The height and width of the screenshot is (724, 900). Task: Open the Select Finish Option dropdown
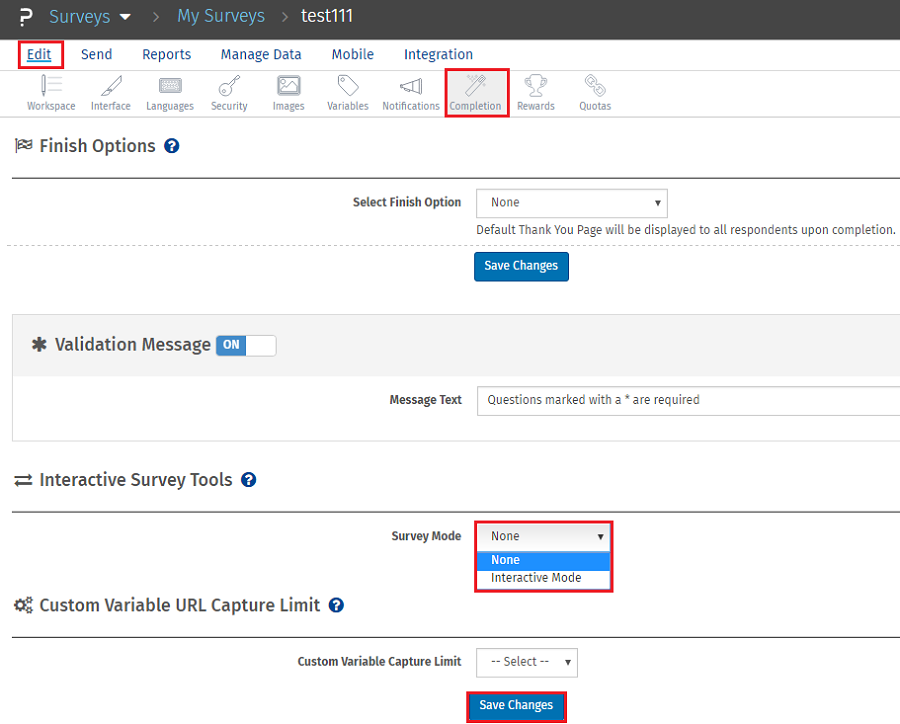(572, 203)
